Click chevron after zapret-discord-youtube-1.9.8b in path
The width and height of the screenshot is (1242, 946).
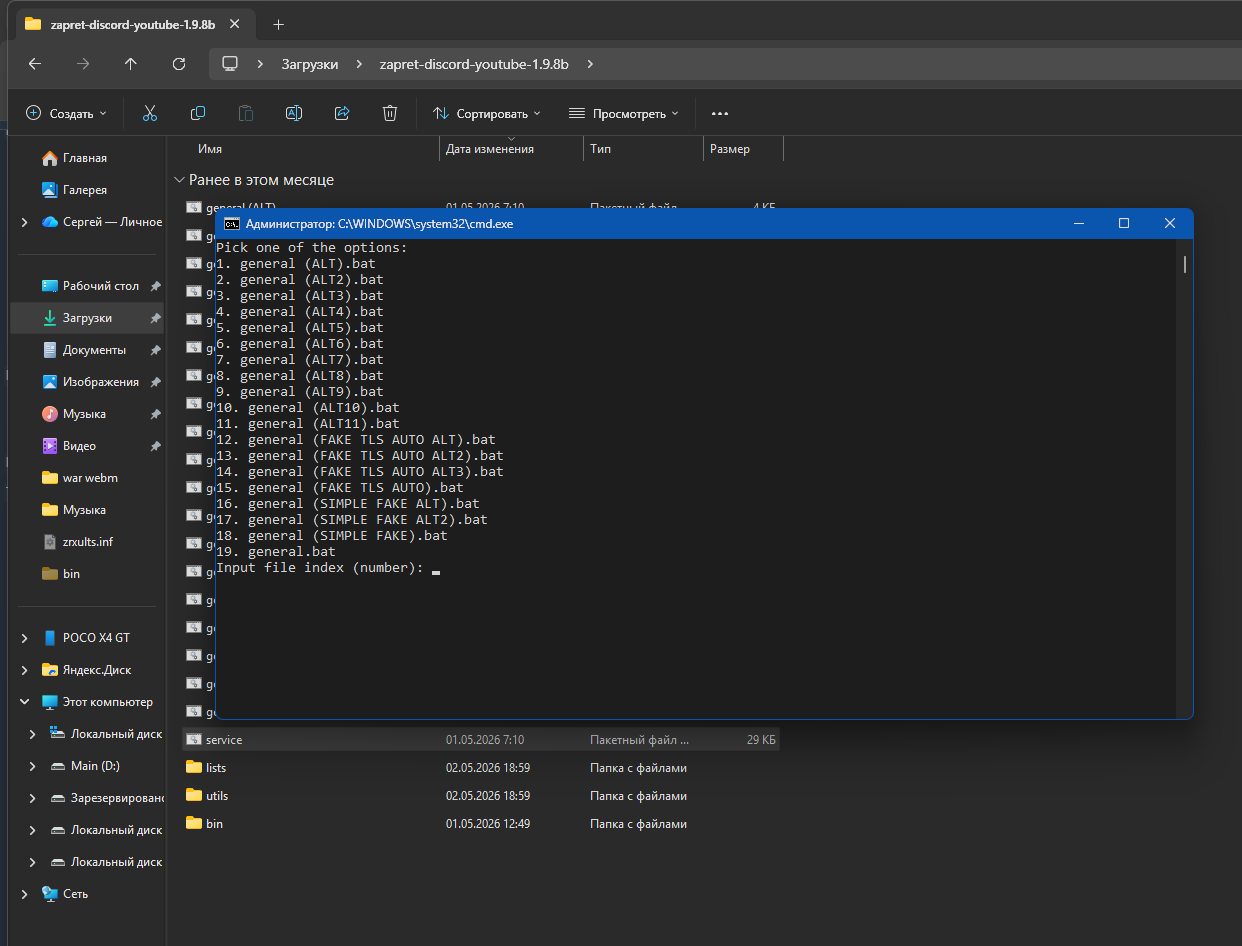590,64
